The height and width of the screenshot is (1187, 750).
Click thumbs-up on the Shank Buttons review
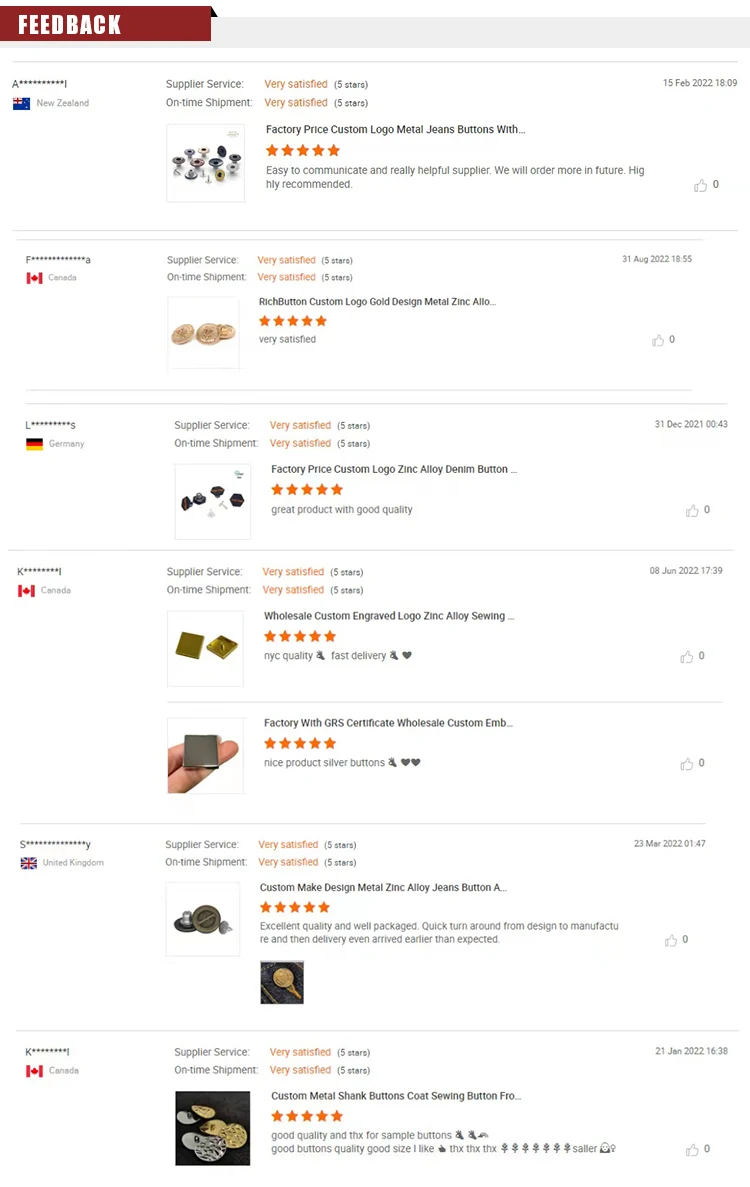(x=692, y=1150)
